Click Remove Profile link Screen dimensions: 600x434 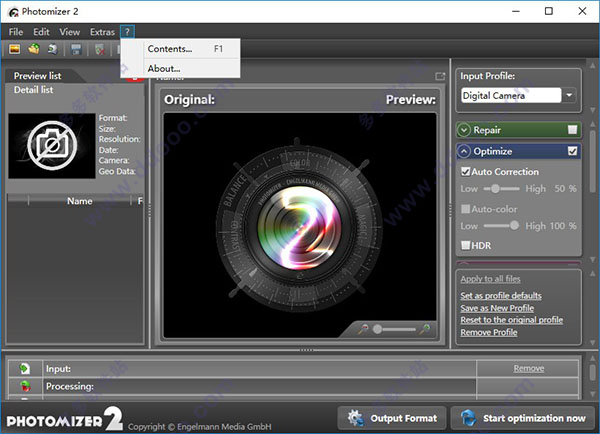pos(489,332)
